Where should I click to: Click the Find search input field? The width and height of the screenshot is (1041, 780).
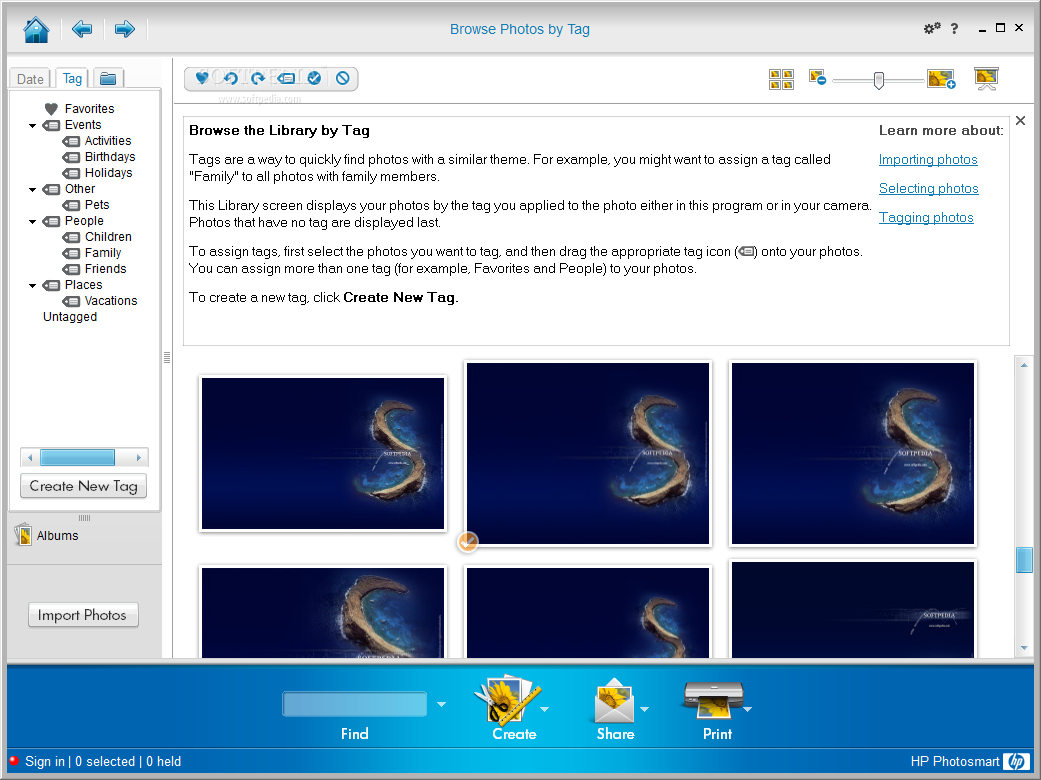pos(355,704)
